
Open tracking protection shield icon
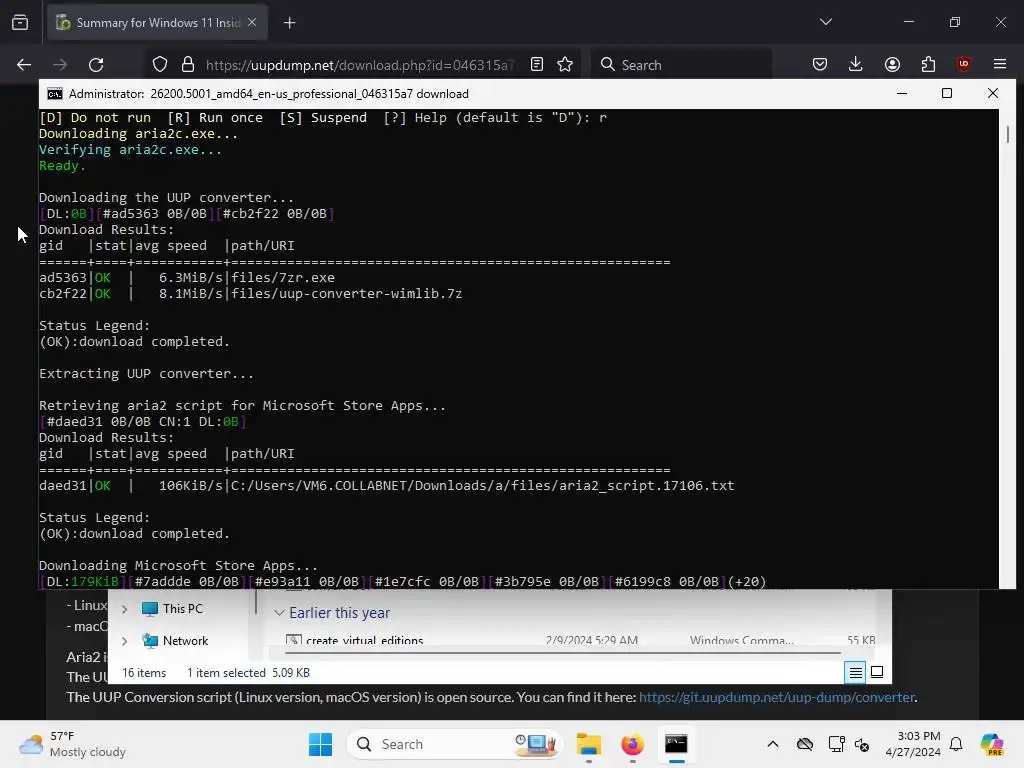coord(160,65)
